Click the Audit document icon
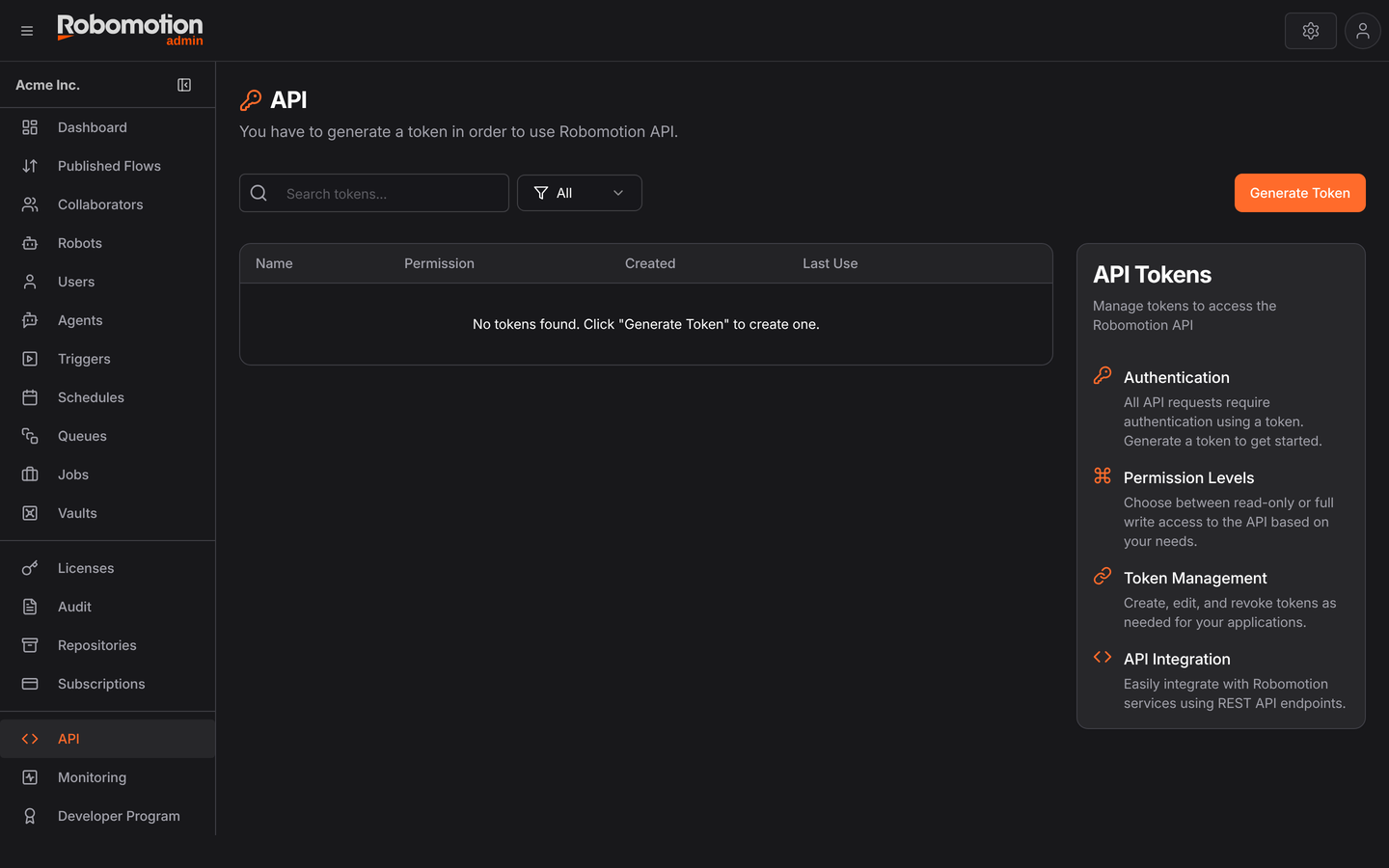The width and height of the screenshot is (1389, 868). tap(30, 607)
